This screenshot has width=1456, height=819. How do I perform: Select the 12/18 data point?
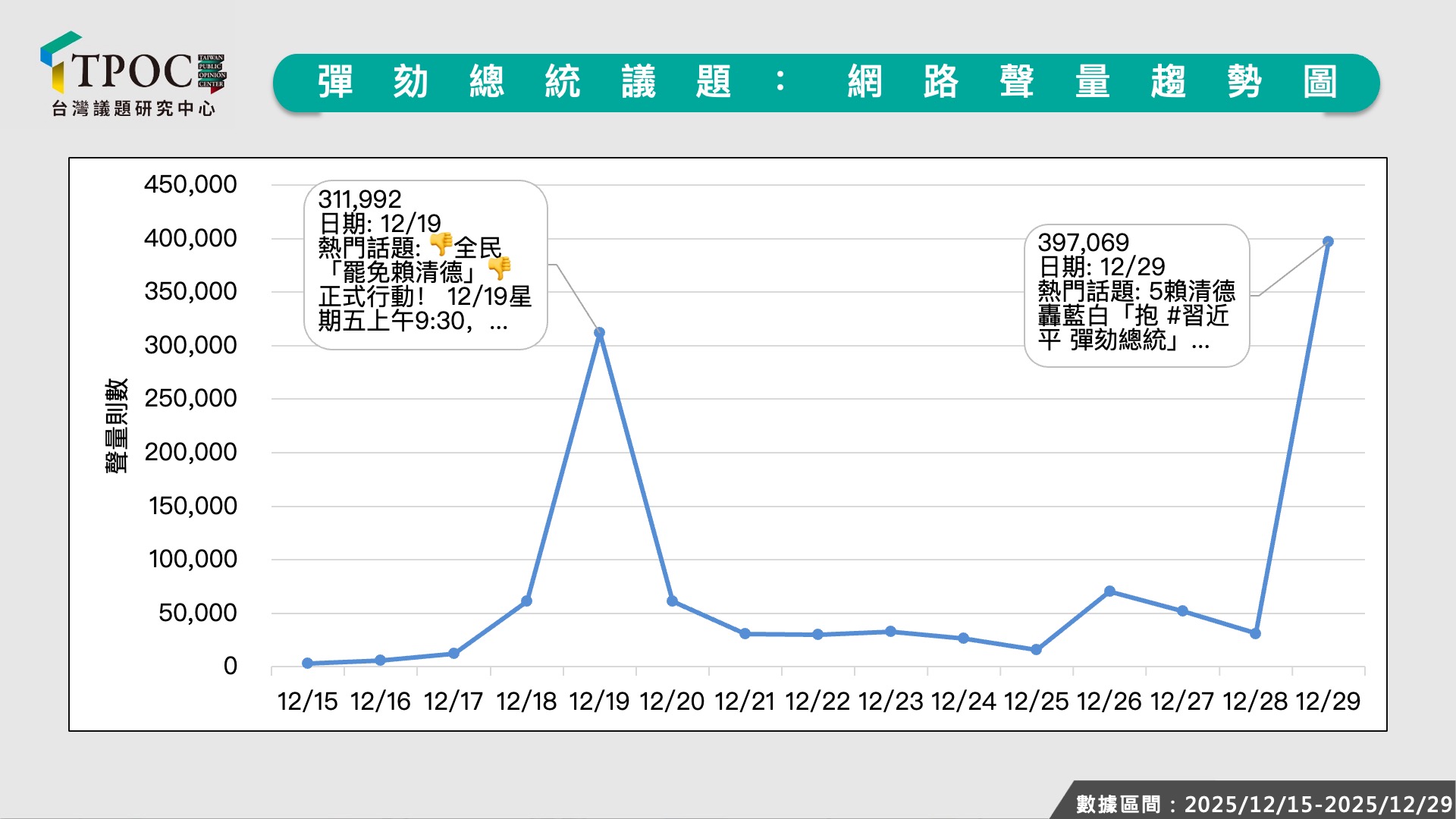(x=526, y=601)
